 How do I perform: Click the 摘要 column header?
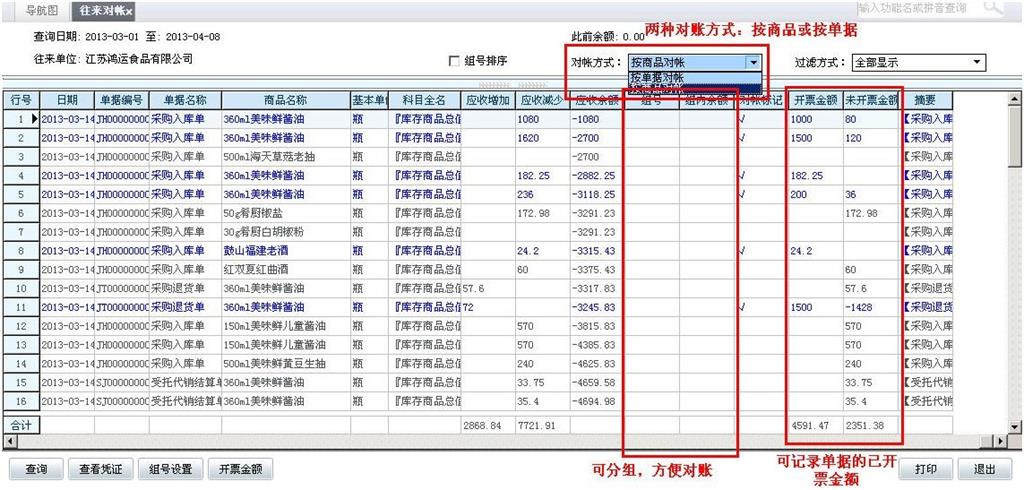(x=927, y=101)
